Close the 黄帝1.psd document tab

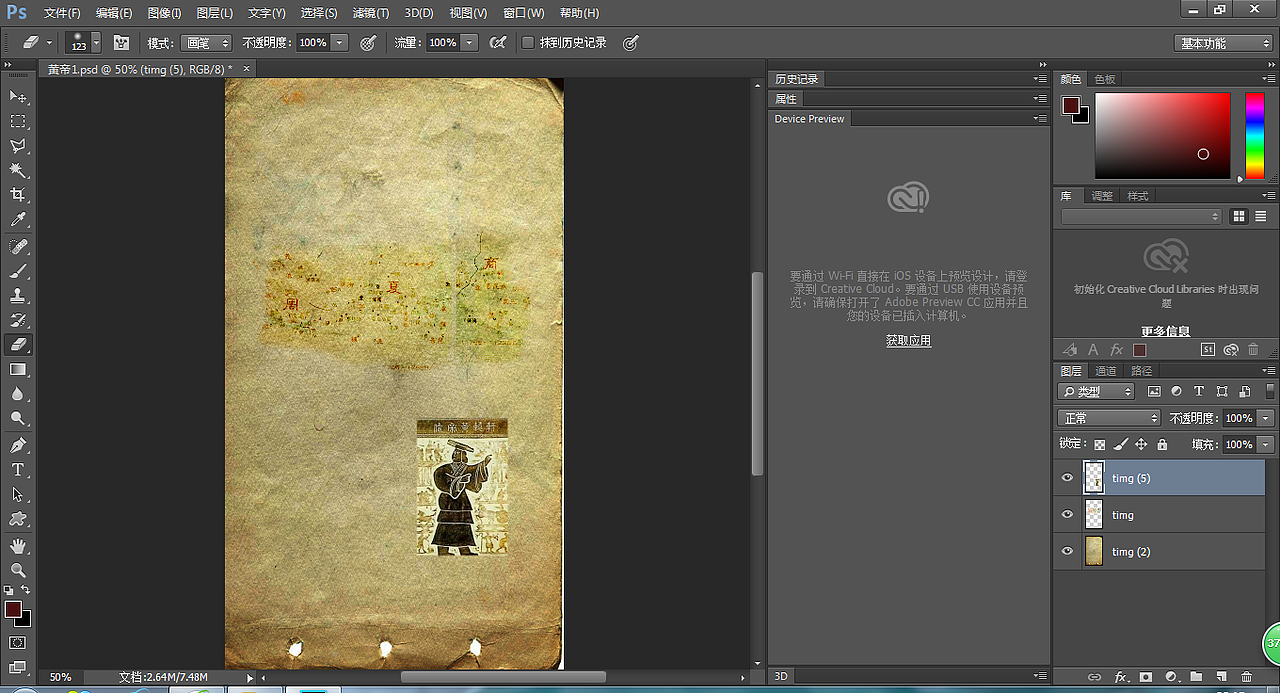tap(246, 69)
